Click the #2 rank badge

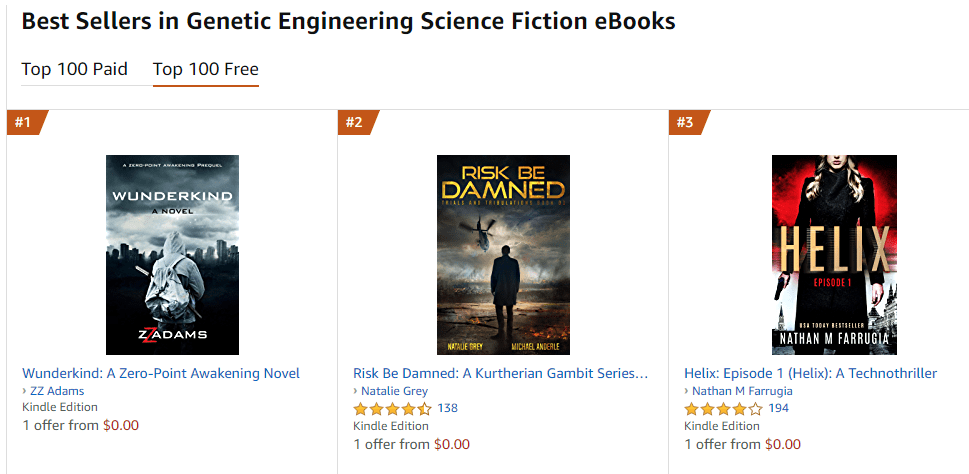tap(355, 122)
